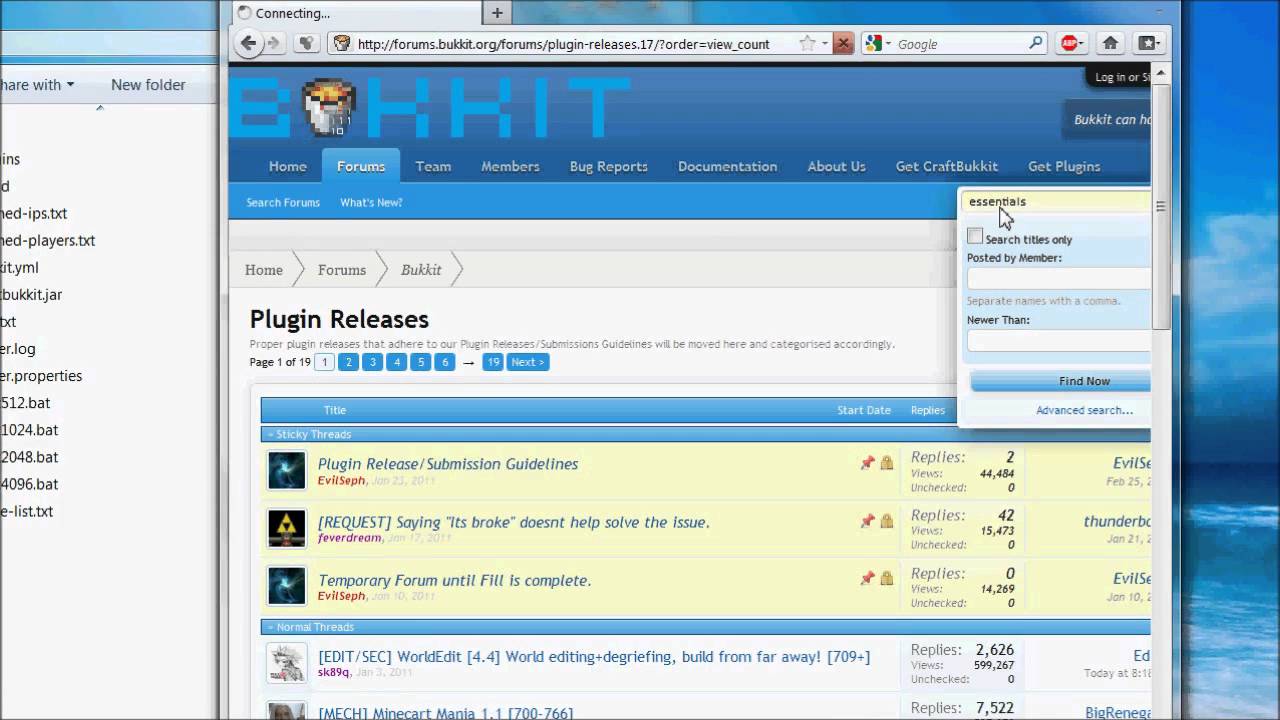Click the Find Now button
The height and width of the screenshot is (720, 1280).
[1061, 381]
